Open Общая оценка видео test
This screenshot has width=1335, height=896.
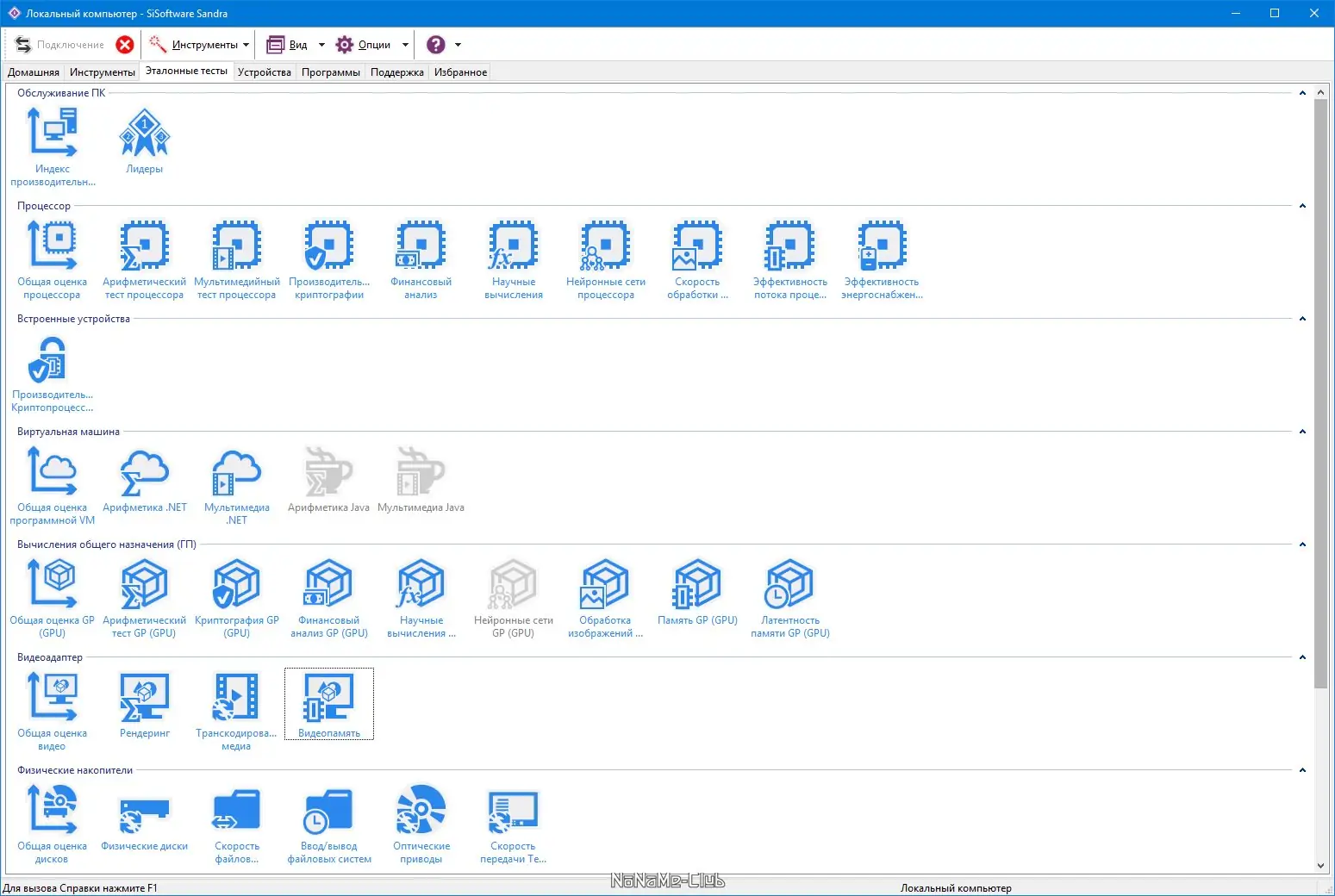(x=53, y=711)
